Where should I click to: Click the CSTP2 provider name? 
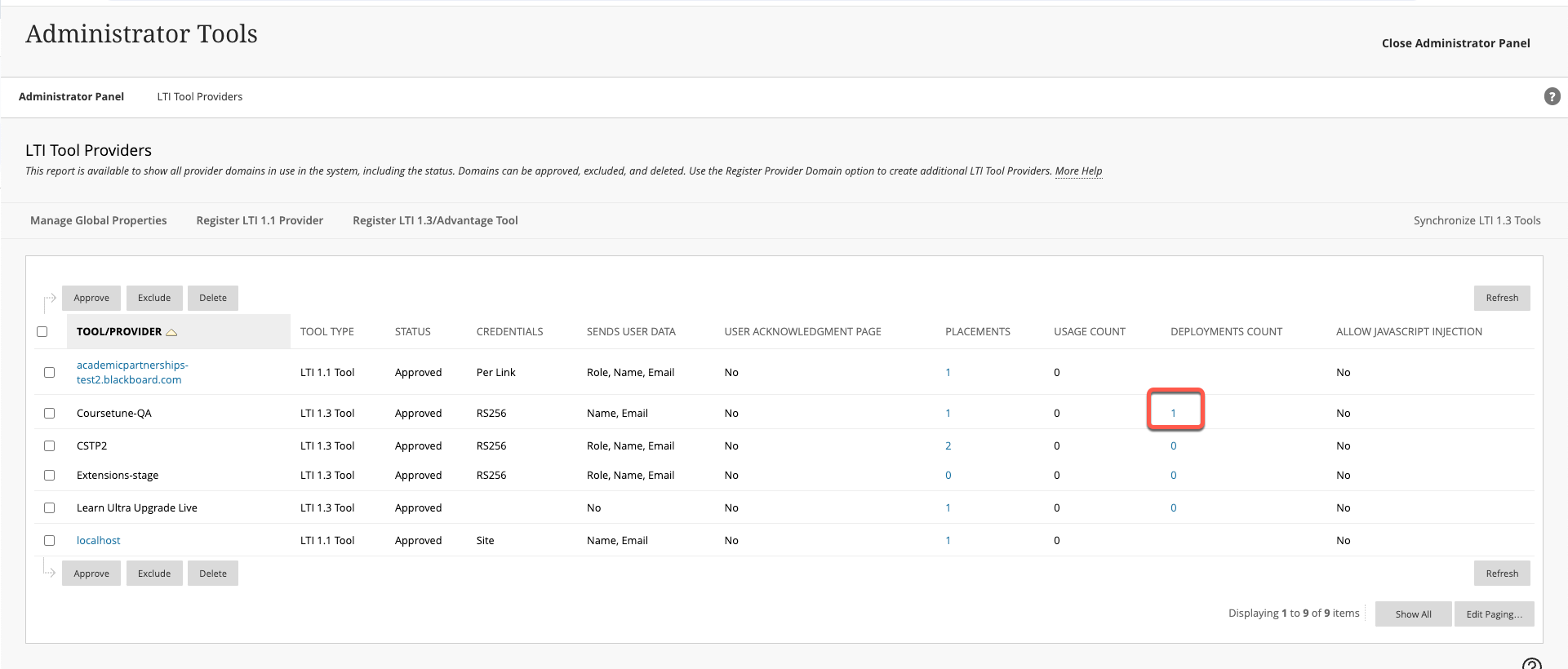[91, 445]
